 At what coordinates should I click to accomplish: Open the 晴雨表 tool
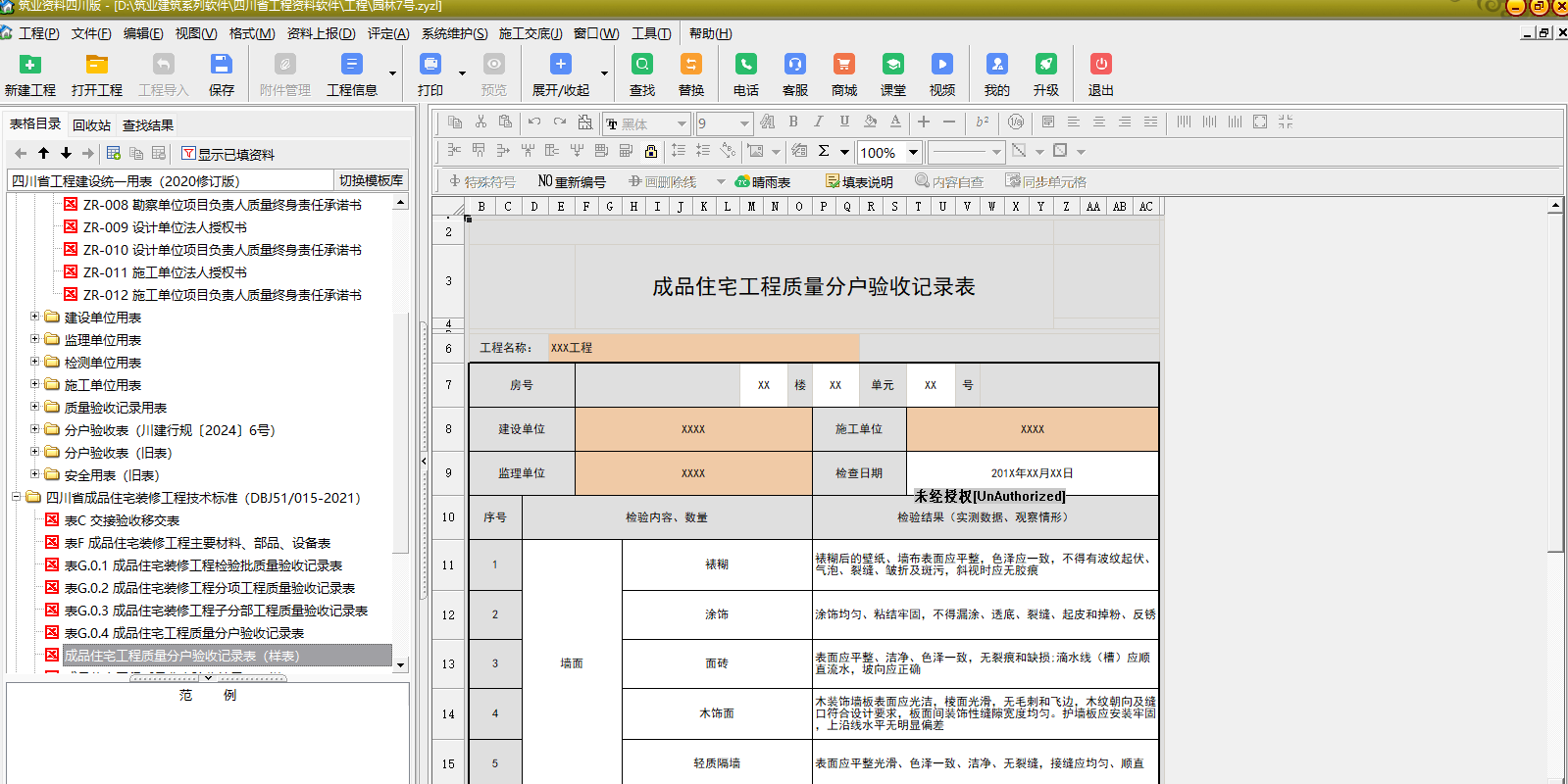[763, 182]
